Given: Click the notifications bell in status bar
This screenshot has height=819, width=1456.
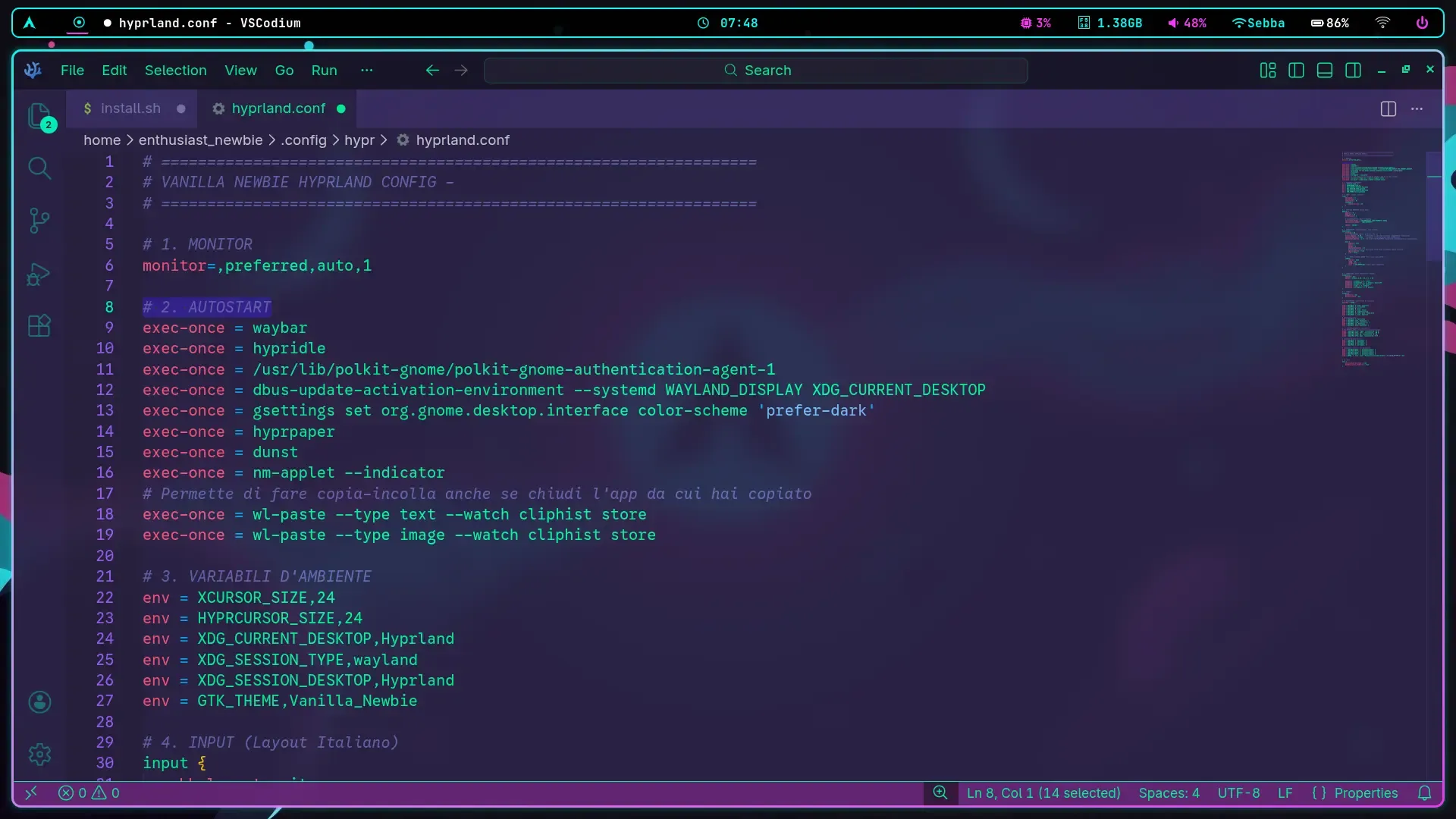Looking at the screenshot, I should pos(1425,793).
